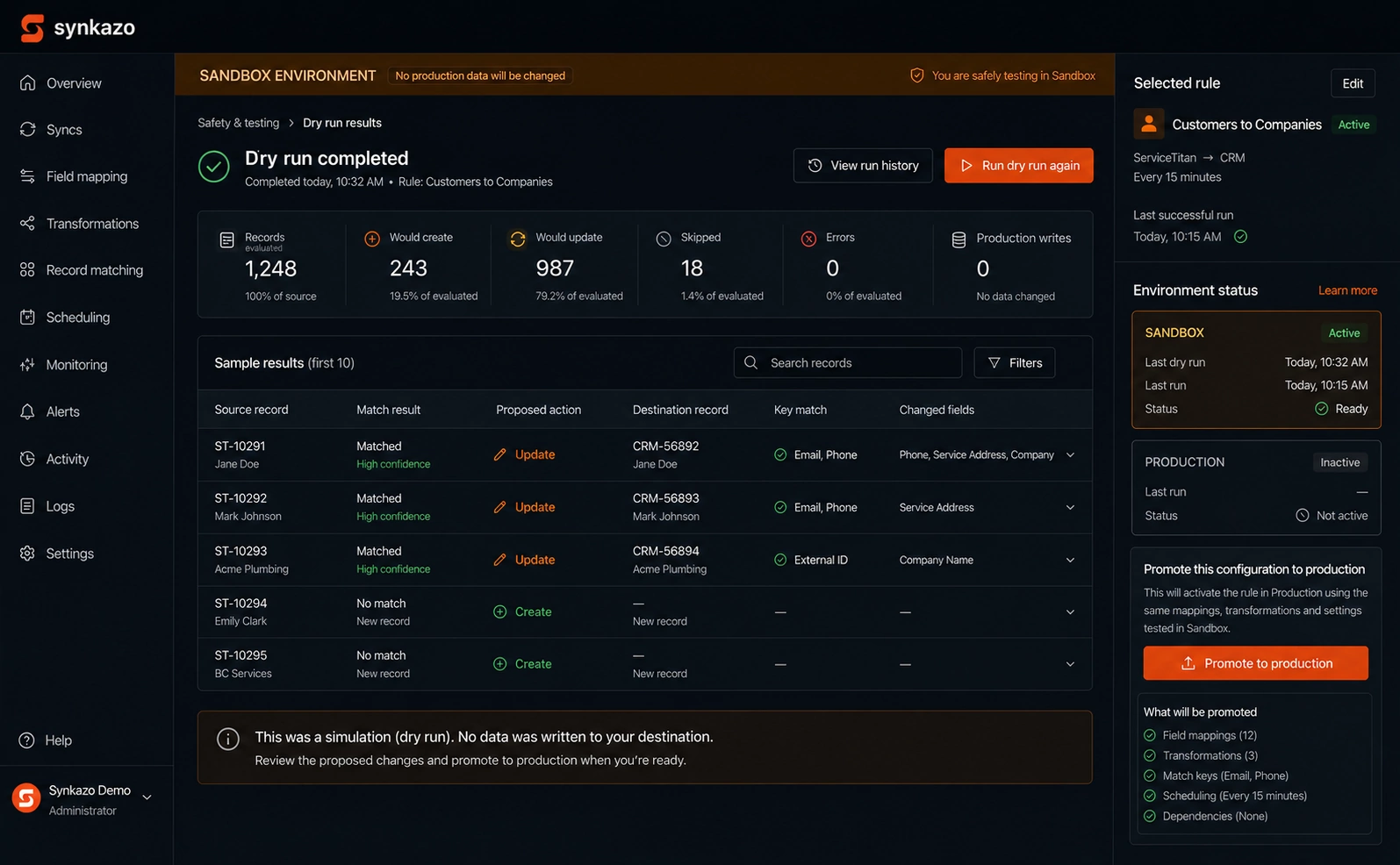1400x865 pixels.
Task: Select the PRODUCTION environment card
Action: click(1256, 489)
